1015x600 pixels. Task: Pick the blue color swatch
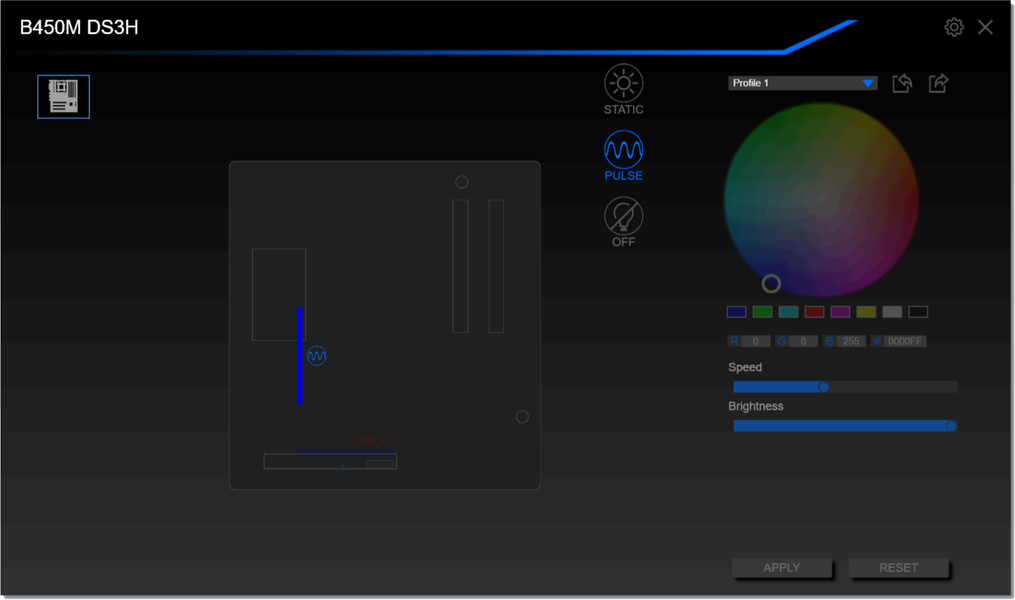point(737,312)
